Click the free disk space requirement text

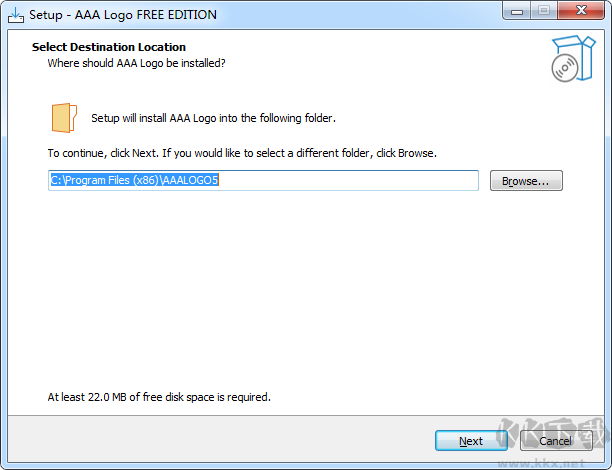pyautogui.click(x=159, y=397)
